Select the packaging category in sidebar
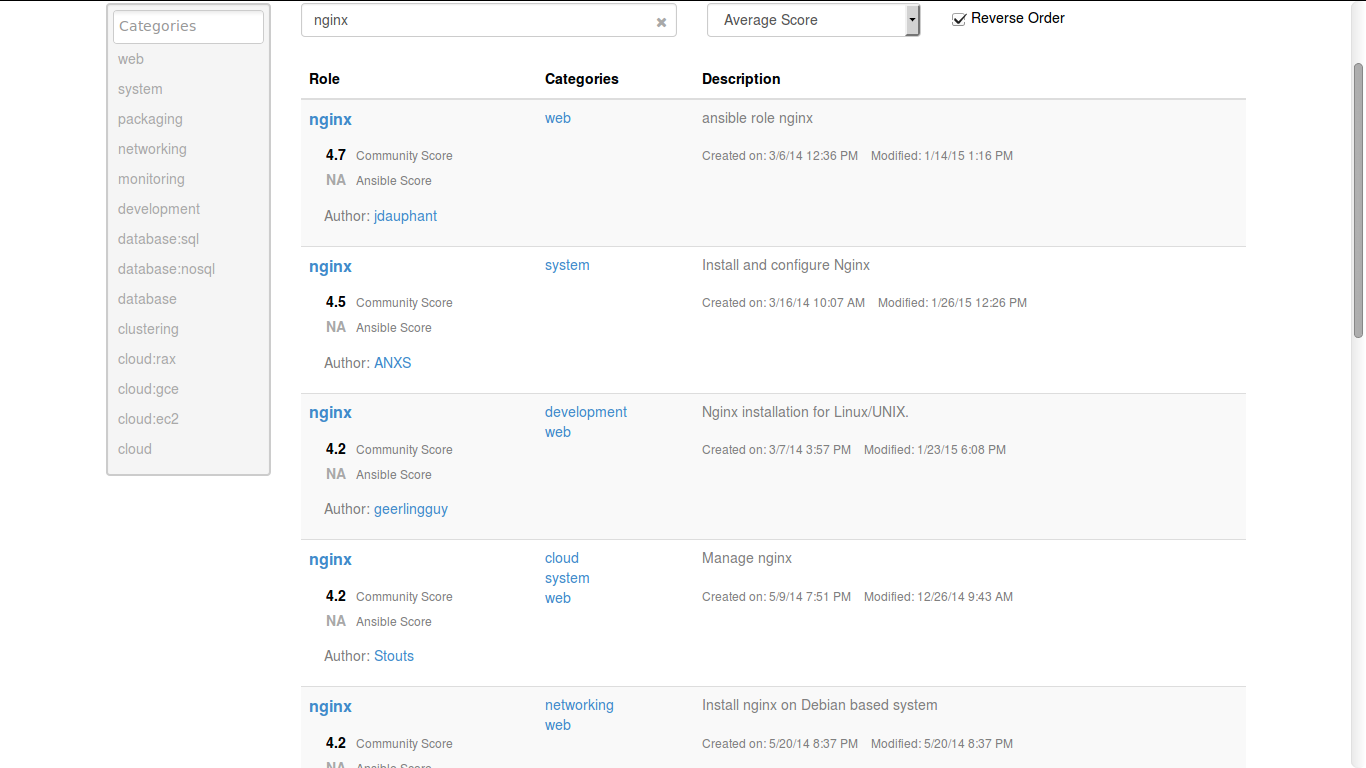Viewport: 1366px width, 768px height. pyautogui.click(x=150, y=119)
